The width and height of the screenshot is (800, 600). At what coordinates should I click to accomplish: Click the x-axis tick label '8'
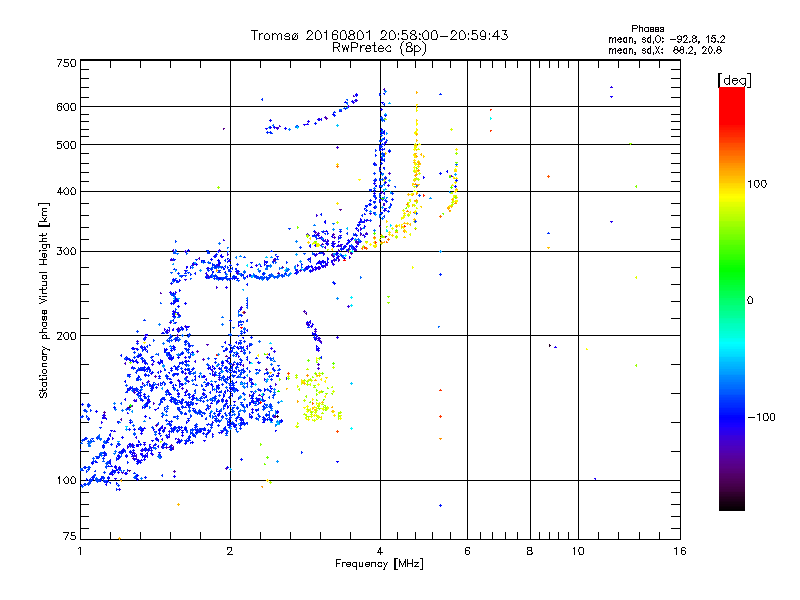530,551
